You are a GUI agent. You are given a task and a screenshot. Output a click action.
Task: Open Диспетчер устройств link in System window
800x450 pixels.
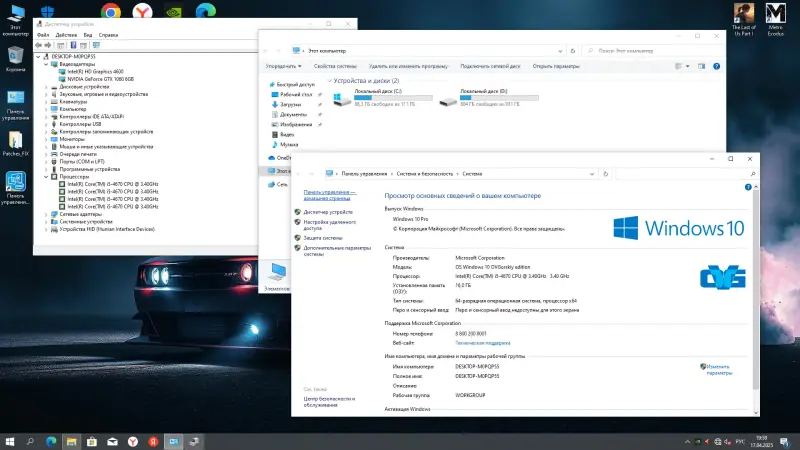click(328, 212)
